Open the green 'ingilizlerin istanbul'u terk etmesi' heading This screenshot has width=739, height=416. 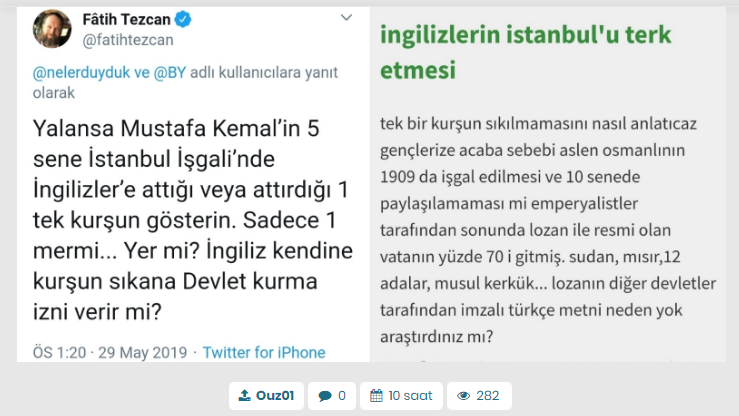click(x=525, y=52)
